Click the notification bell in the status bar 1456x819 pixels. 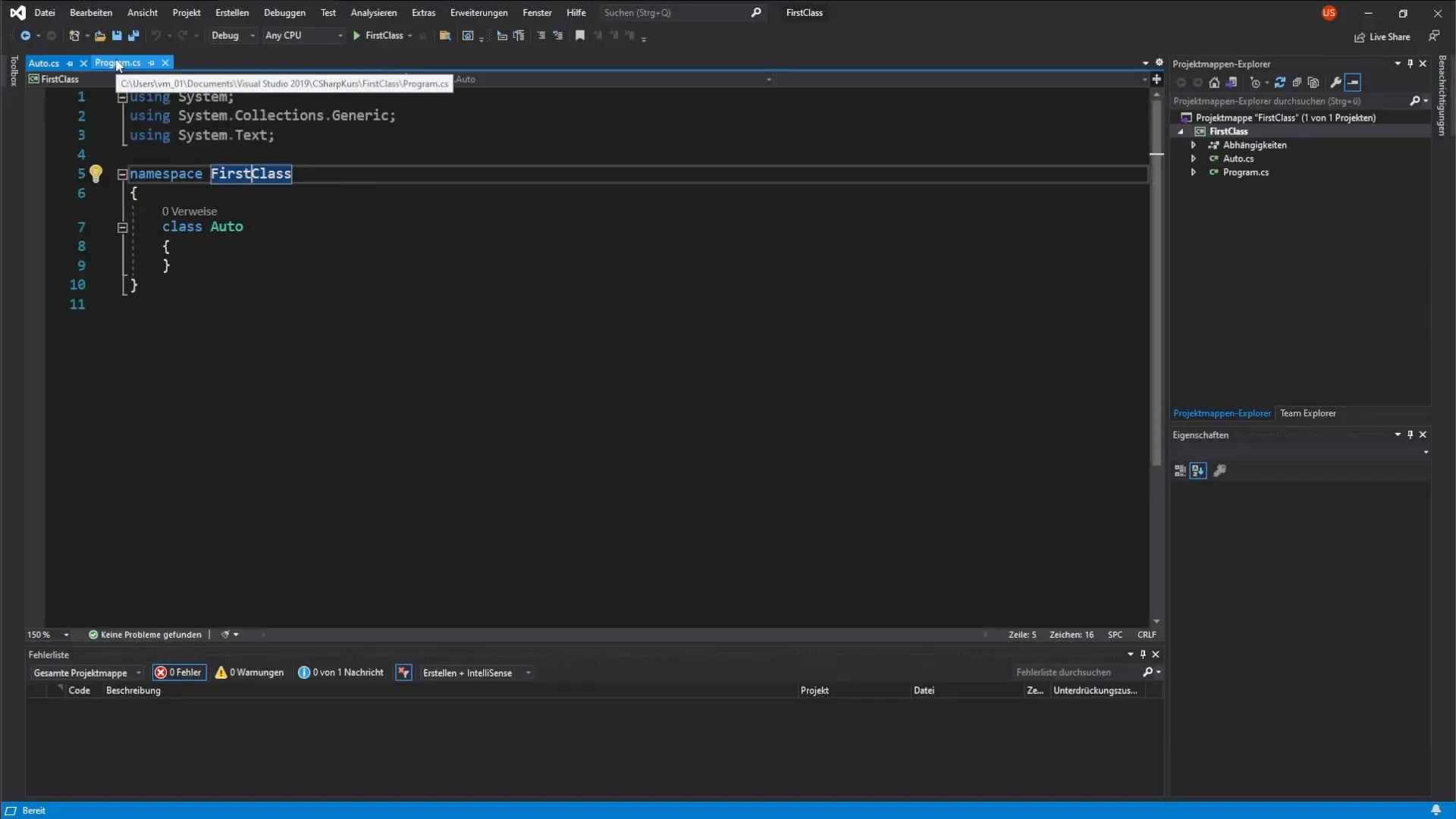click(1436, 810)
